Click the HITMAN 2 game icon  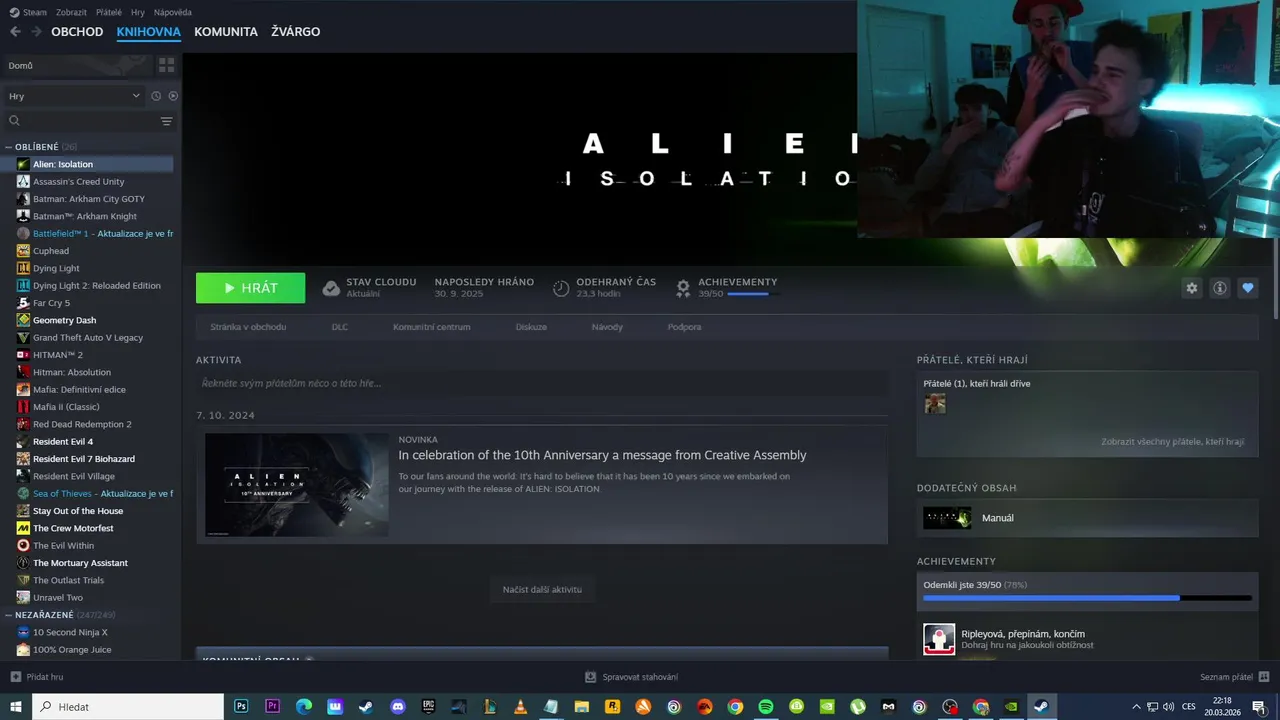(23, 355)
